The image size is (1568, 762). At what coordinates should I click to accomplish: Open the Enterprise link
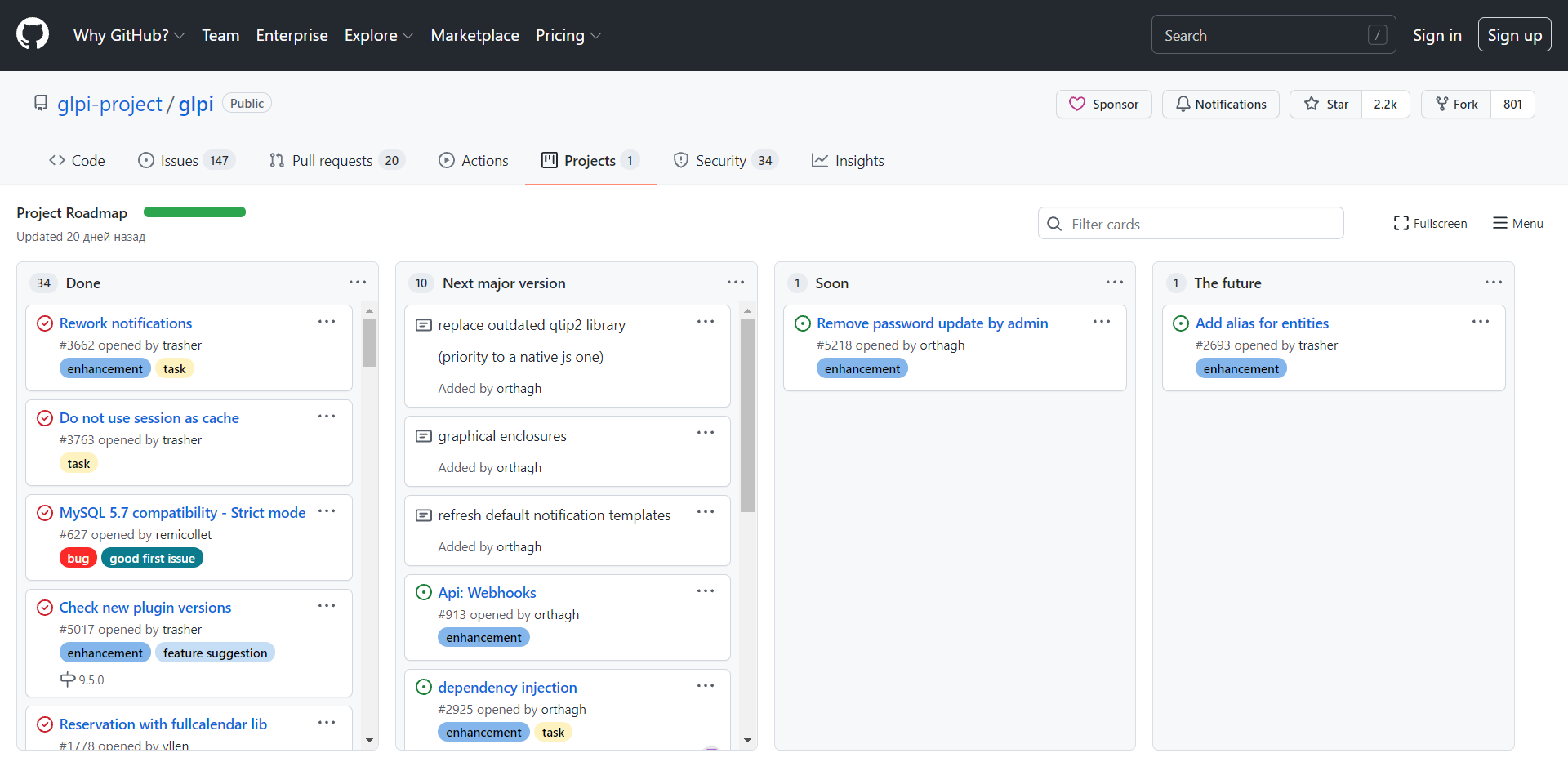pos(292,35)
